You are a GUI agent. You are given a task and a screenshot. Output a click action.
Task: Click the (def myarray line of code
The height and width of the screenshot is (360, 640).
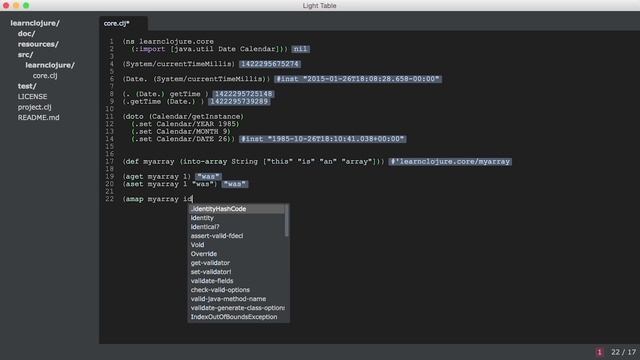[253, 162]
